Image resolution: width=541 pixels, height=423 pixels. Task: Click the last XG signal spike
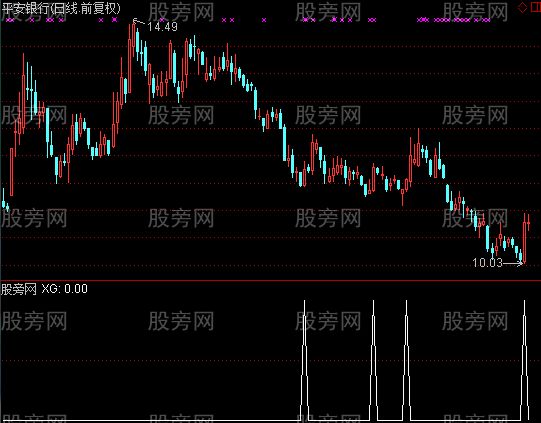pyautogui.click(x=524, y=360)
